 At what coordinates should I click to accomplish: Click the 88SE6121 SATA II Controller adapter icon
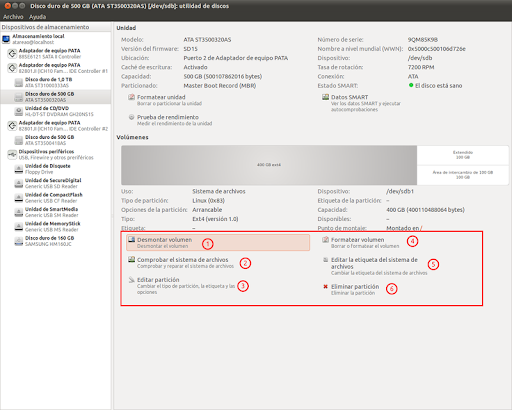(12, 53)
